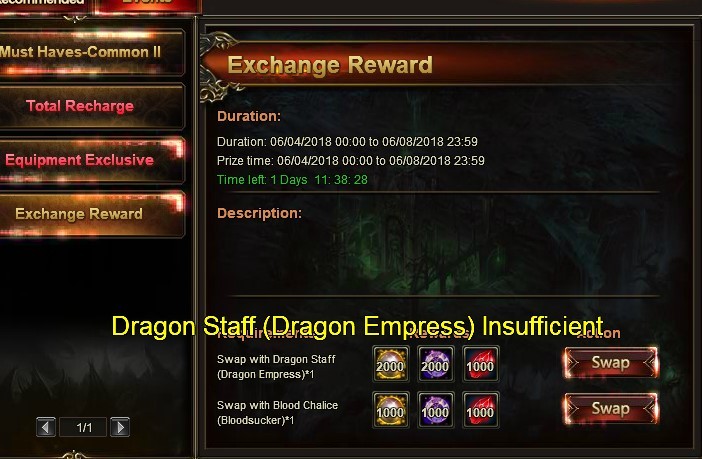Click the gold 2000 reward coin icon
Screen dimensions: 702x459
[390, 364]
